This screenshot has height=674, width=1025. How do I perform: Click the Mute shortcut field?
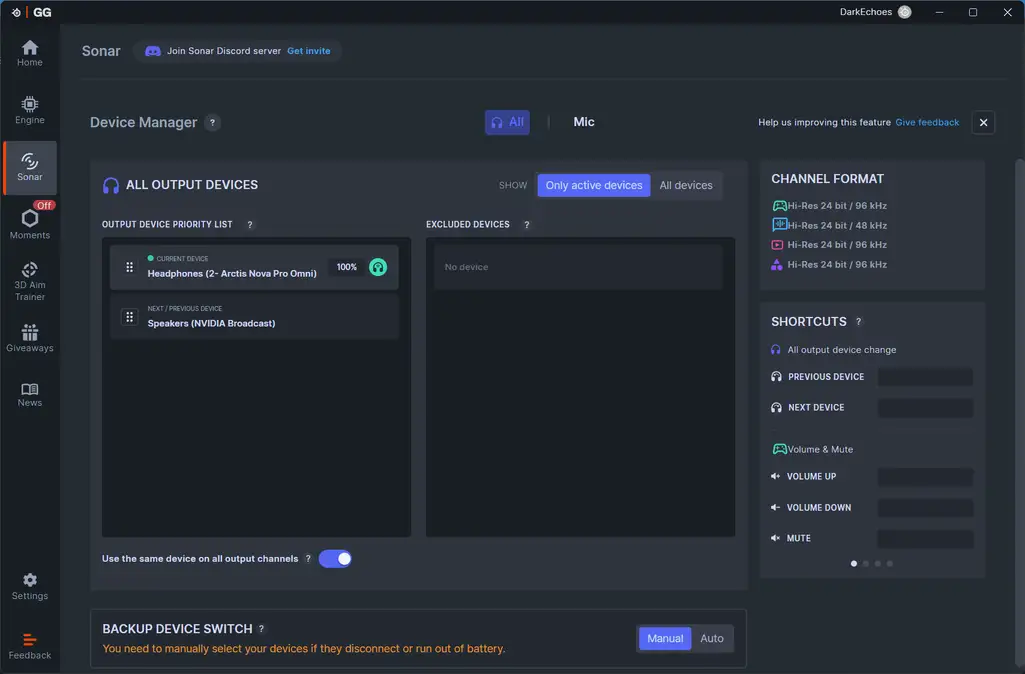coord(925,539)
